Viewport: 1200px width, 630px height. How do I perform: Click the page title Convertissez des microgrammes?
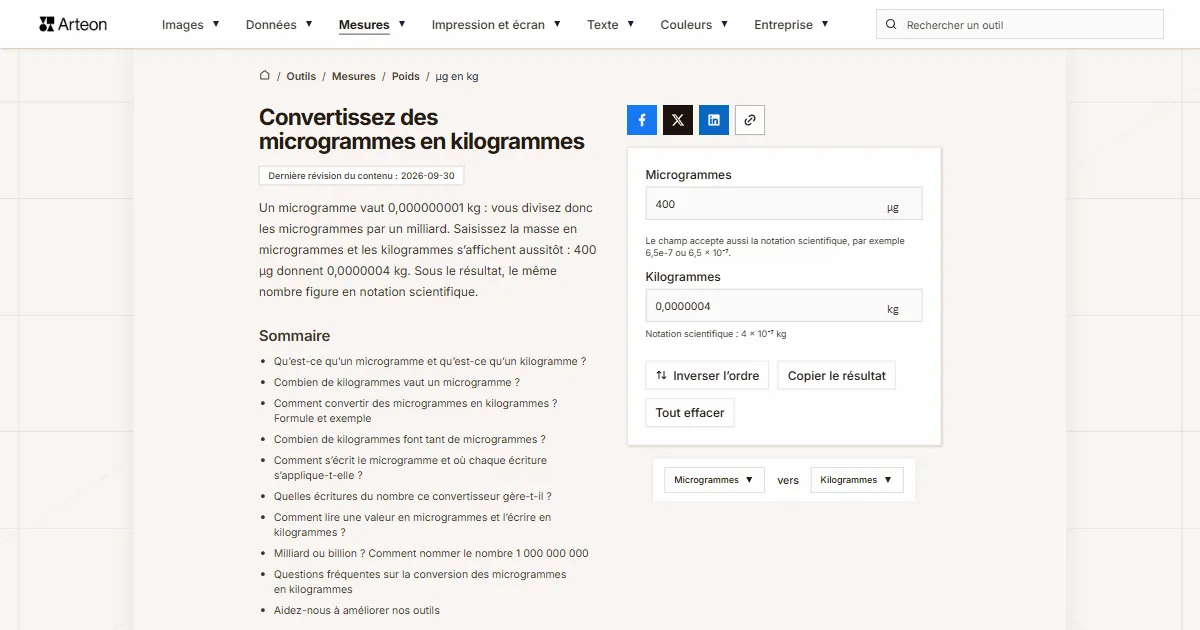pos(422,130)
